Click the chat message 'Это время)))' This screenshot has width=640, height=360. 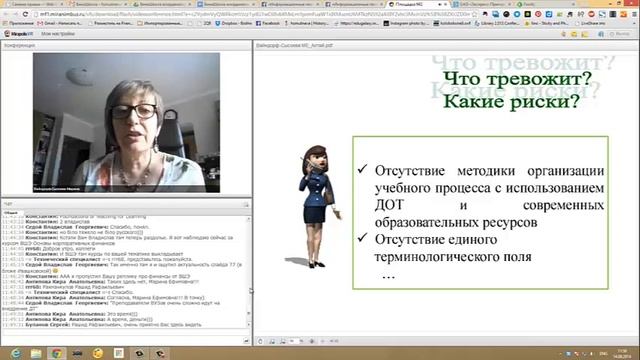click(122, 314)
